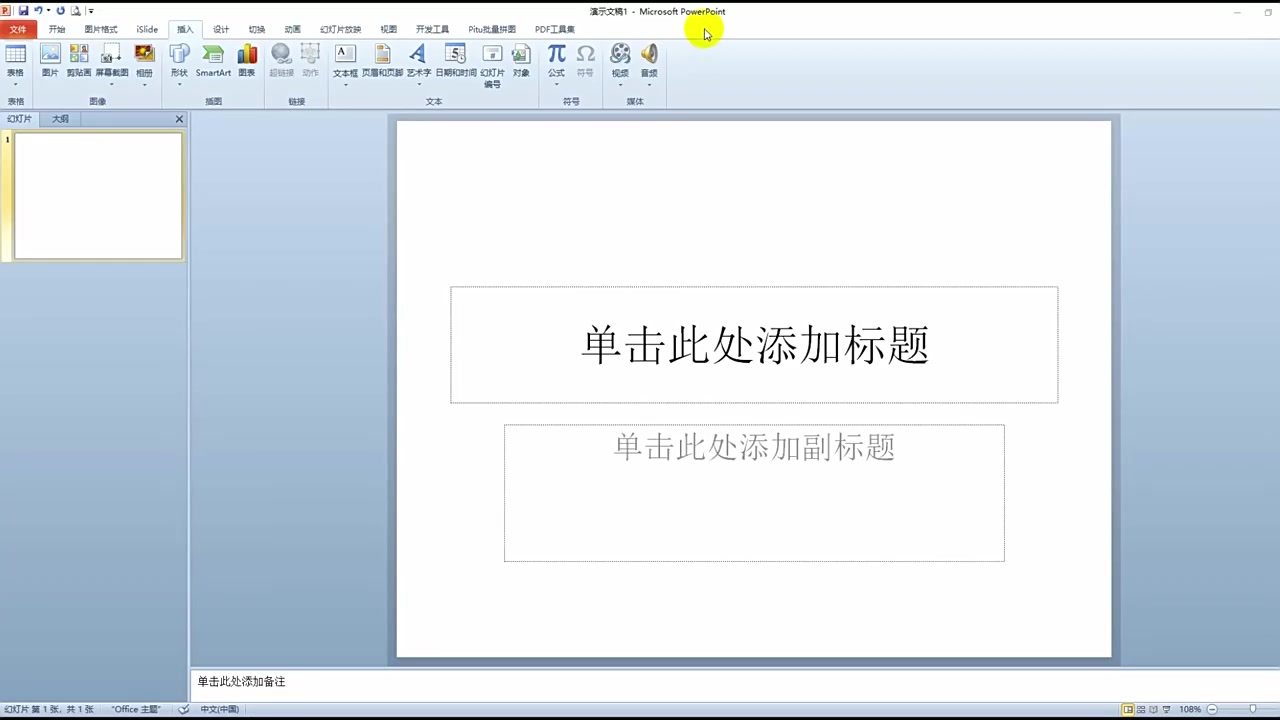The height and width of the screenshot is (720, 1280).
Task: Expand the 视频 video dropdown arrow
Action: 620,84
